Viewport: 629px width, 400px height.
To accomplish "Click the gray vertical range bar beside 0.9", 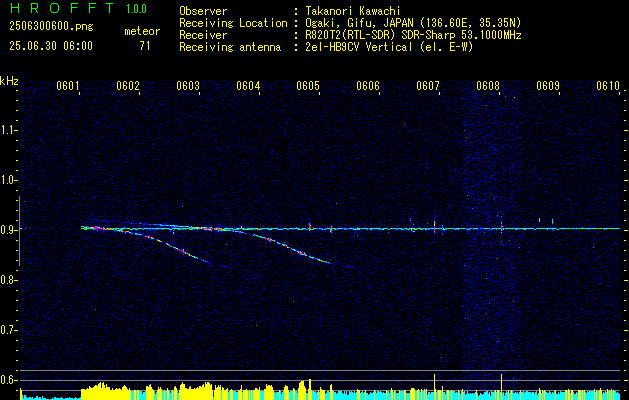I will click(20, 231).
